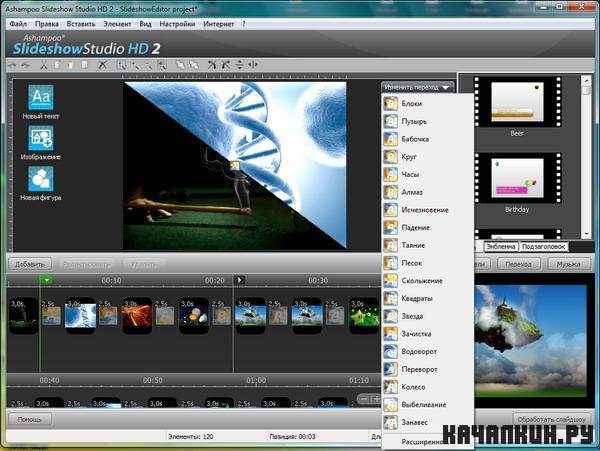Click the Cut scissors toolbar icon
This screenshot has height=451, width=600.
pos(44,65)
